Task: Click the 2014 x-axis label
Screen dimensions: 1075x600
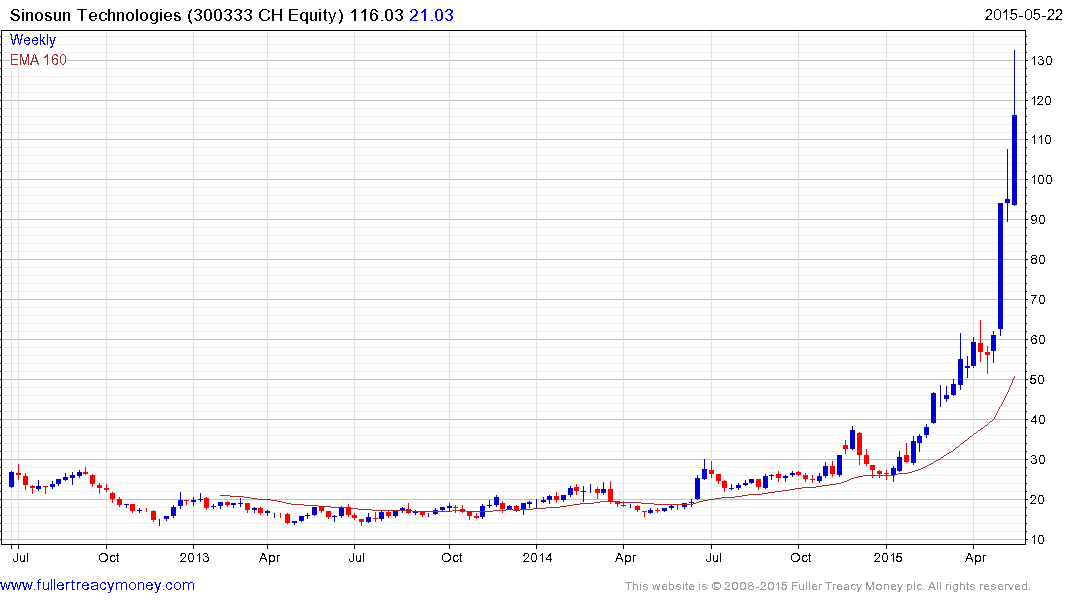Action: point(537,557)
